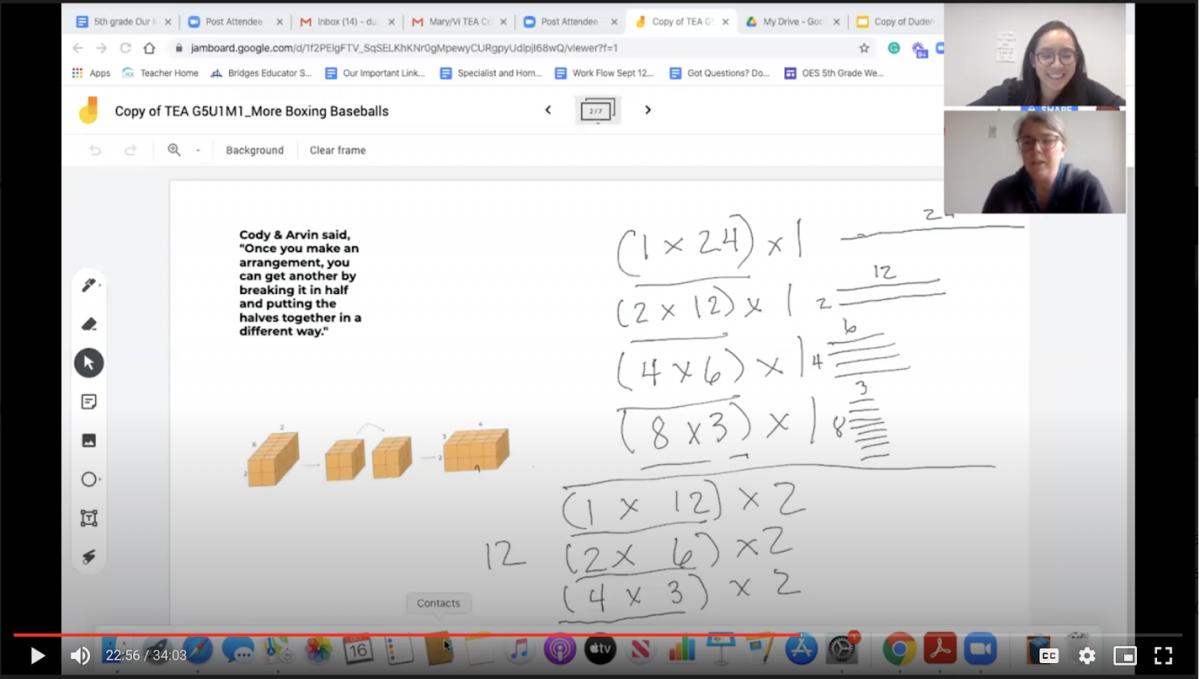The width and height of the screenshot is (1200, 679).
Task: Open Podcasts in the dock
Action: [x=560, y=650]
